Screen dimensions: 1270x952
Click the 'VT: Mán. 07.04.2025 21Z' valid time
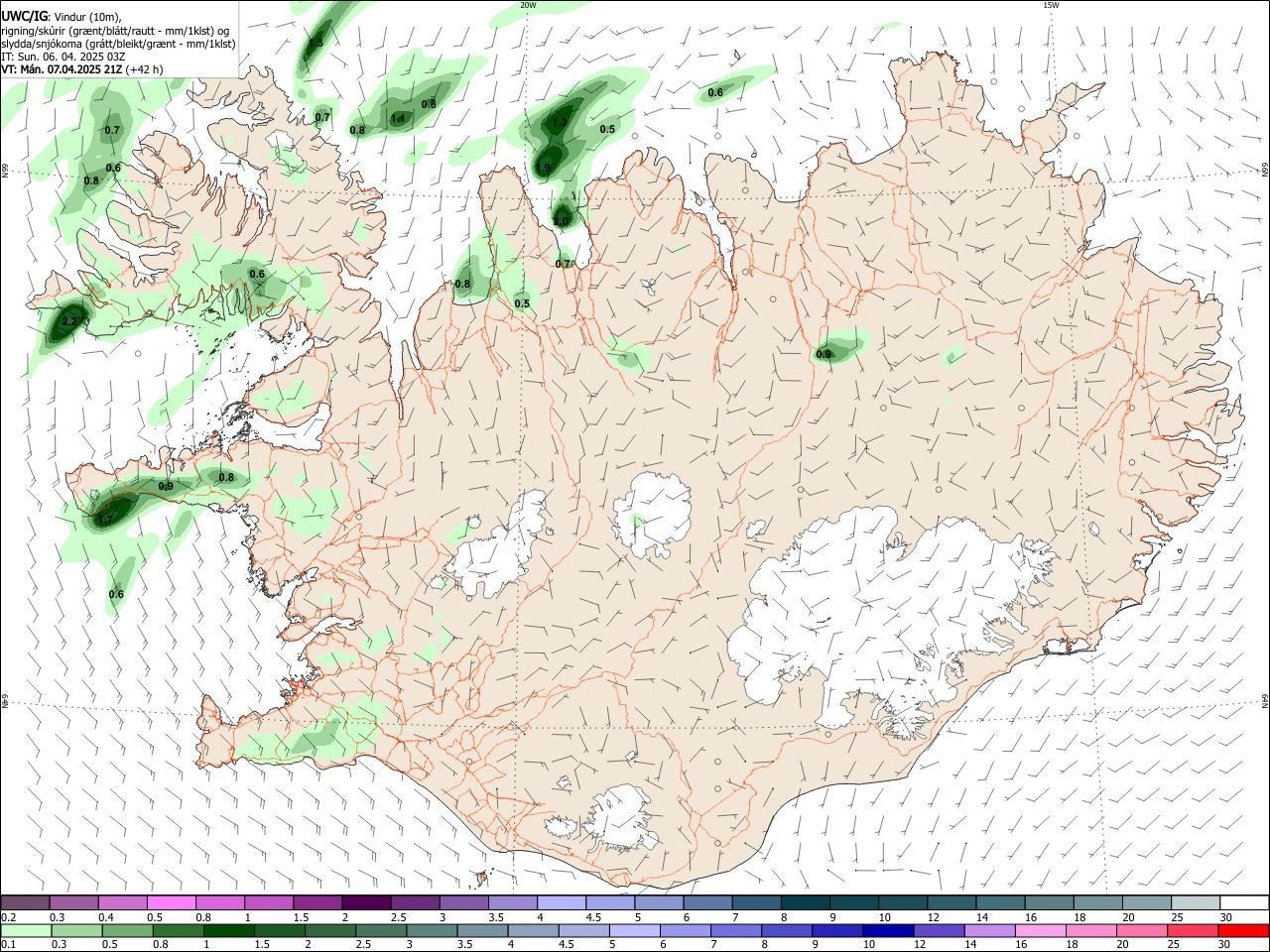63,69
